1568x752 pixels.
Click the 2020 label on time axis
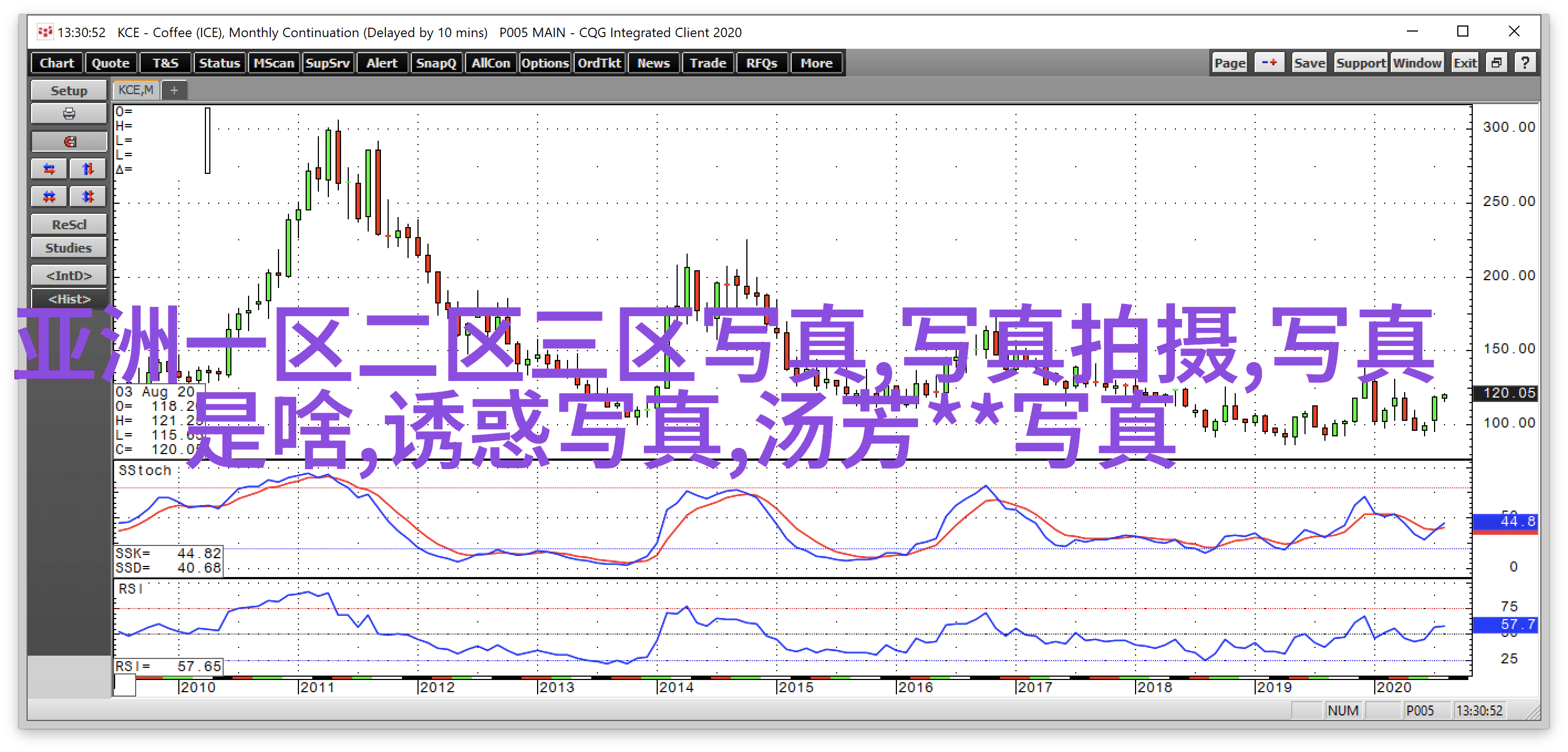point(1393,687)
